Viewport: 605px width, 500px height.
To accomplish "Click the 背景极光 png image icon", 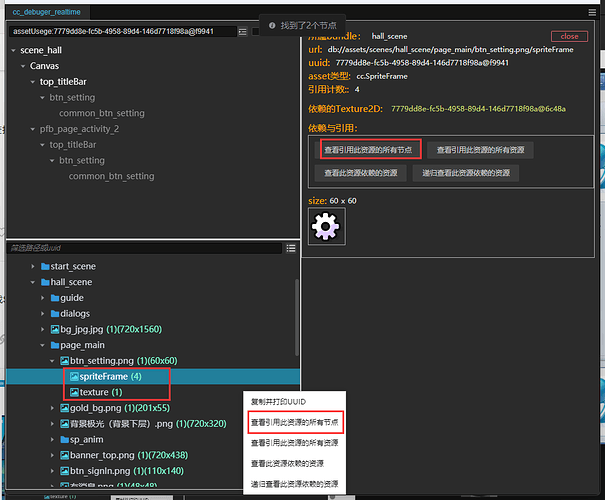I will point(64,424).
